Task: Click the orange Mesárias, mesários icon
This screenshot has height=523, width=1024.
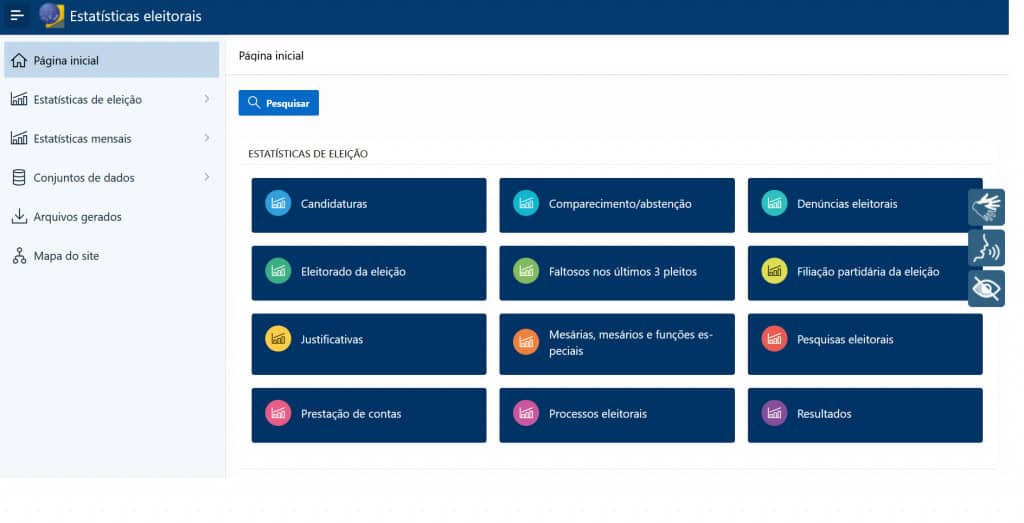Action: pyautogui.click(x=526, y=342)
